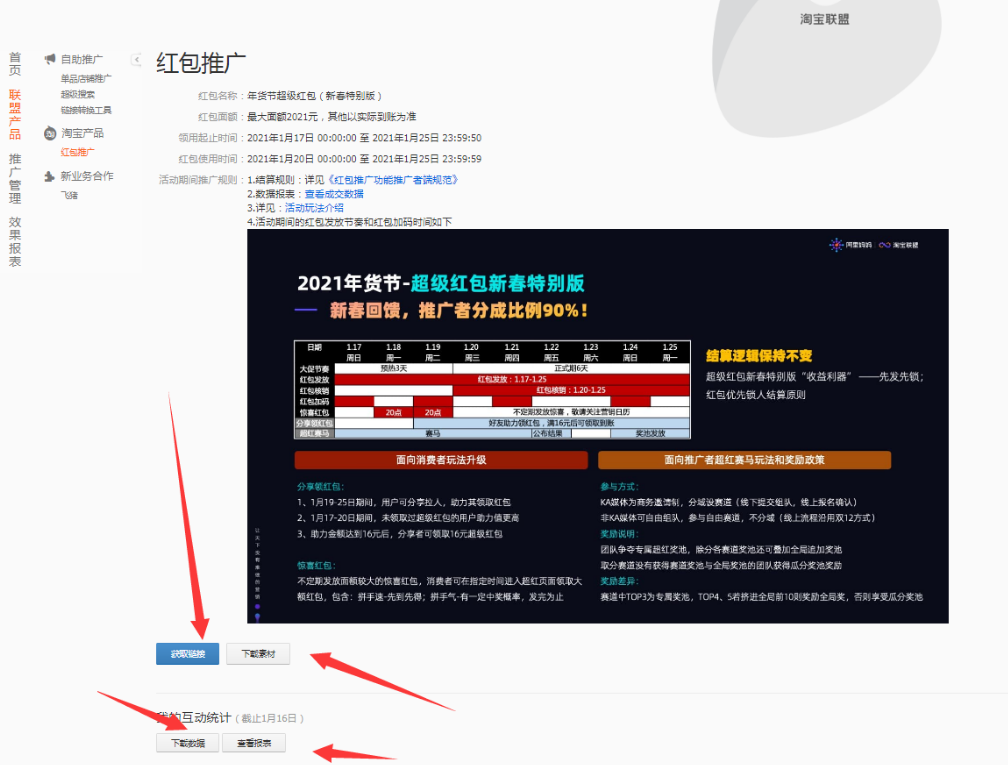The image size is (1008, 765).
Task: Open 单品店铺推广 in the sidebar
Action: (x=86, y=79)
